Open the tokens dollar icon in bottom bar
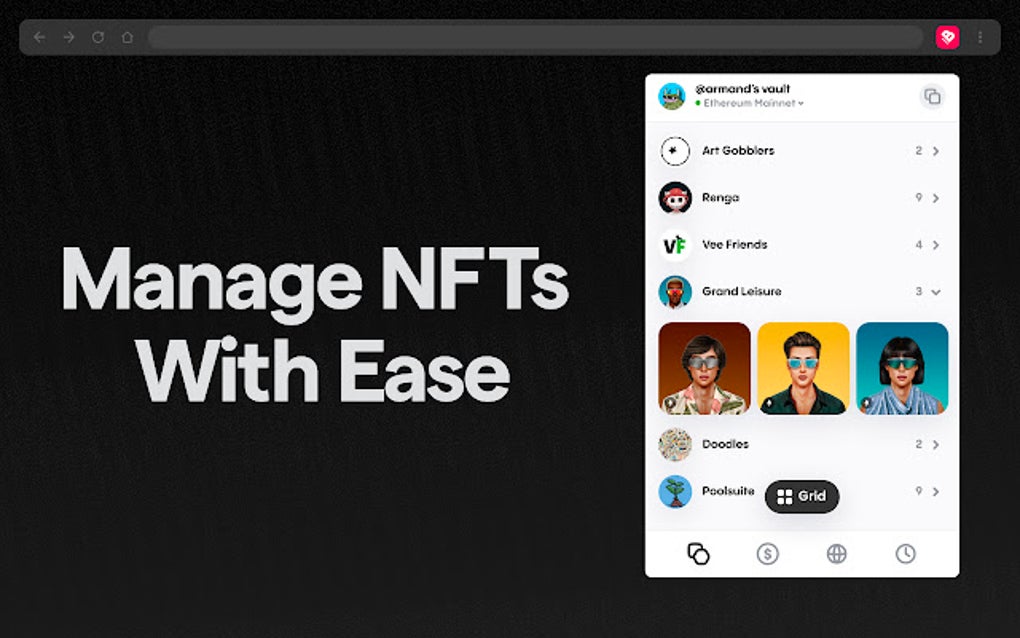 767,553
